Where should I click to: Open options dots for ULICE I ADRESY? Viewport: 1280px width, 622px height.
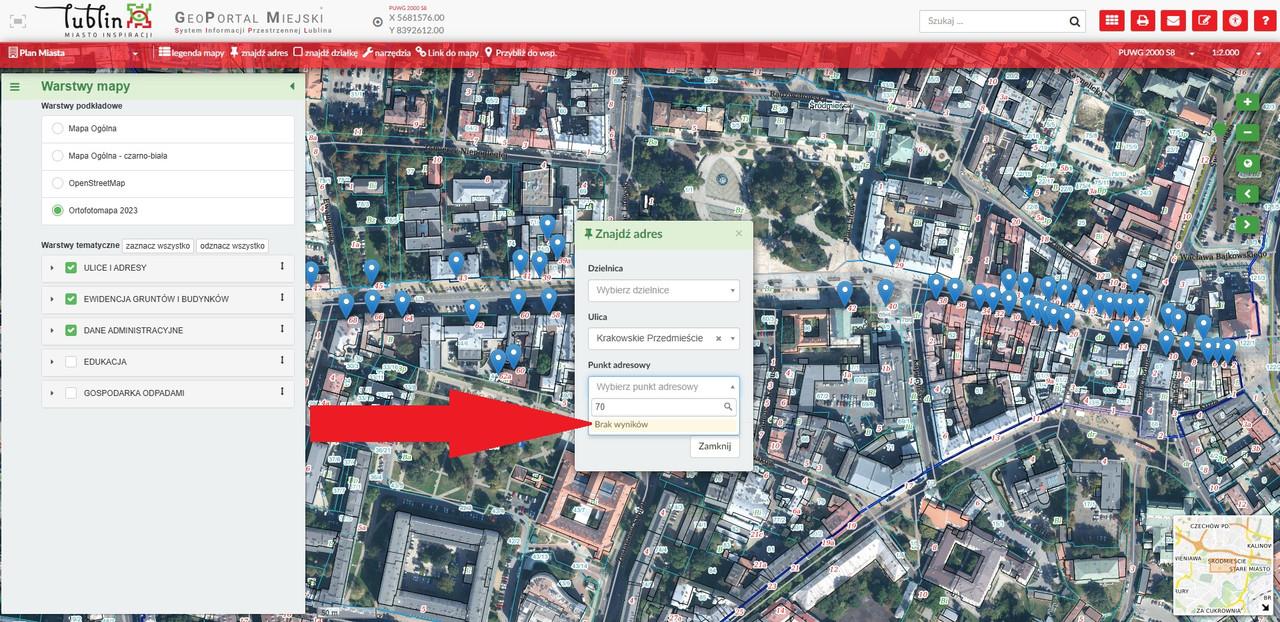point(282,267)
